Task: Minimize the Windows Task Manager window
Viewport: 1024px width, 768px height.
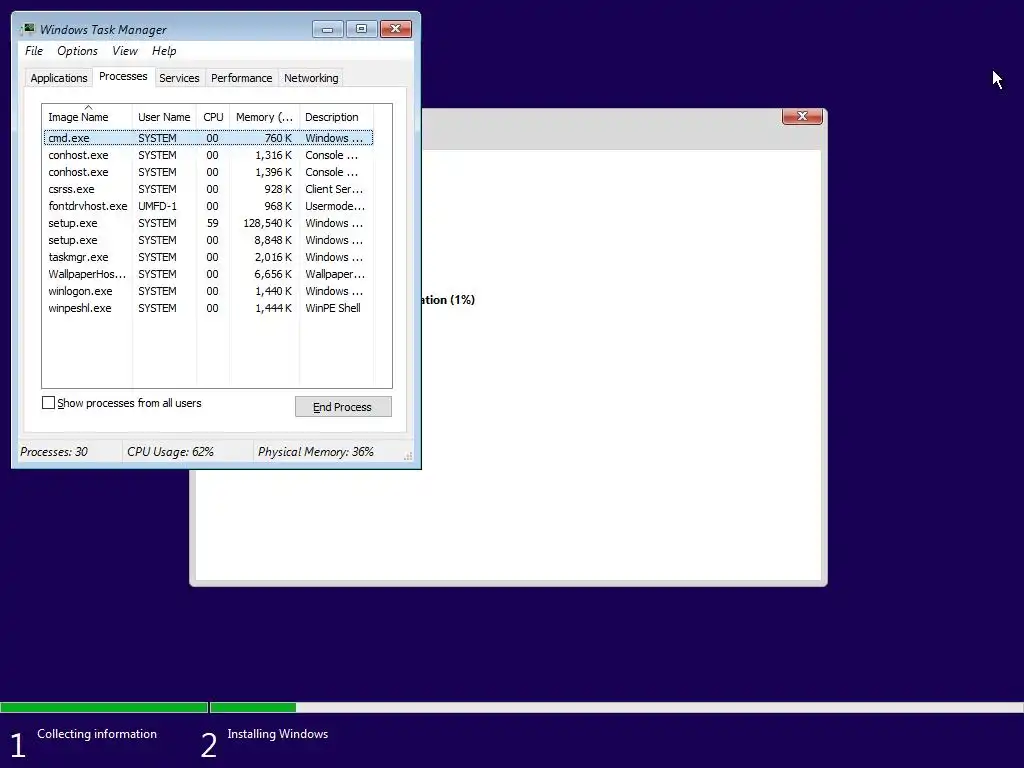Action: pos(328,29)
